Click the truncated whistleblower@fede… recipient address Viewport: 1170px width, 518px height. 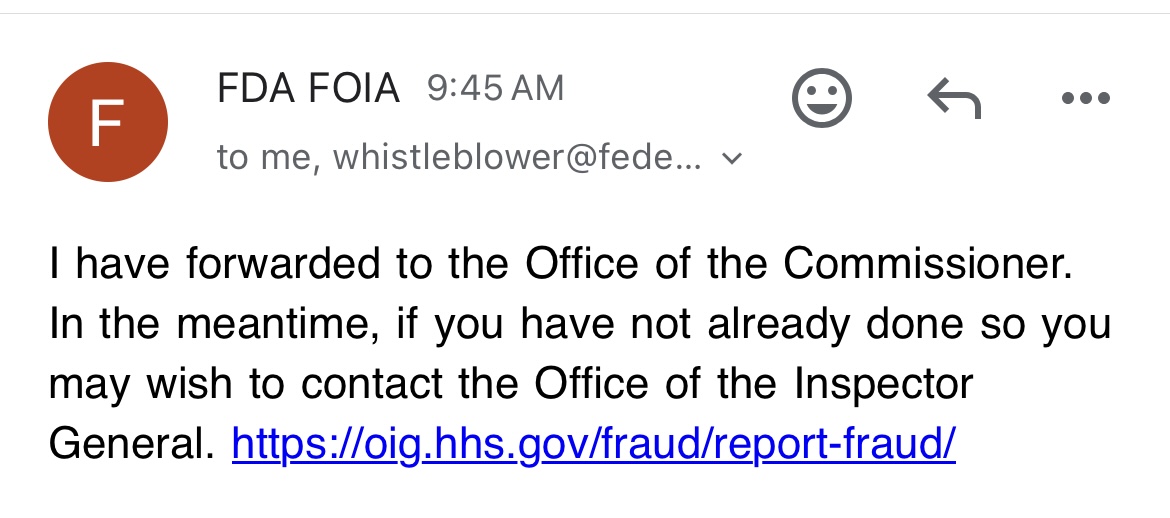pyautogui.click(x=517, y=157)
